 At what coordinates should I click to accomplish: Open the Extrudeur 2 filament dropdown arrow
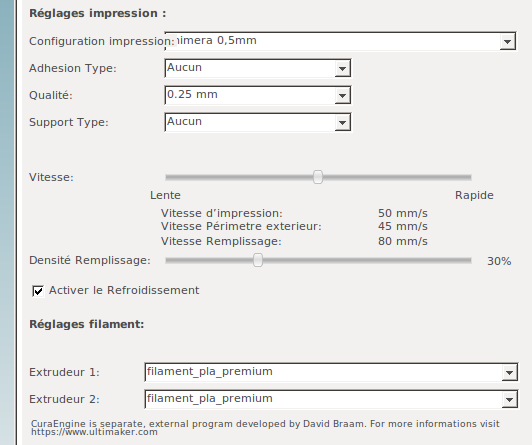509,400
